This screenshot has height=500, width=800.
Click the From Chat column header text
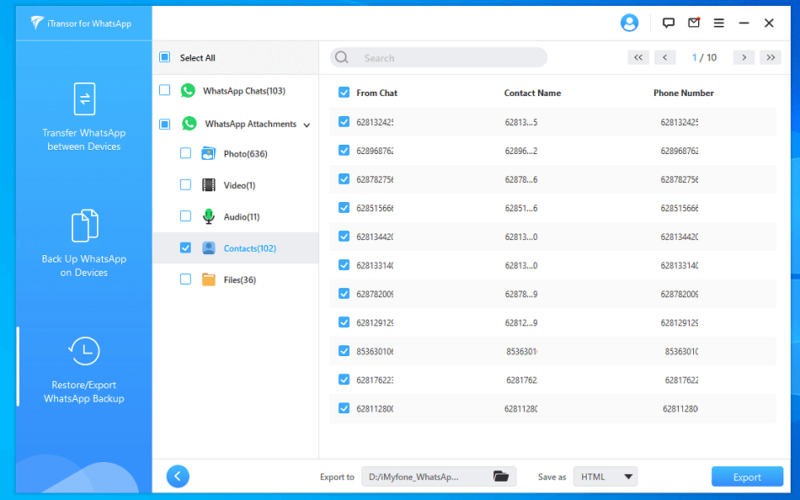[377, 93]
